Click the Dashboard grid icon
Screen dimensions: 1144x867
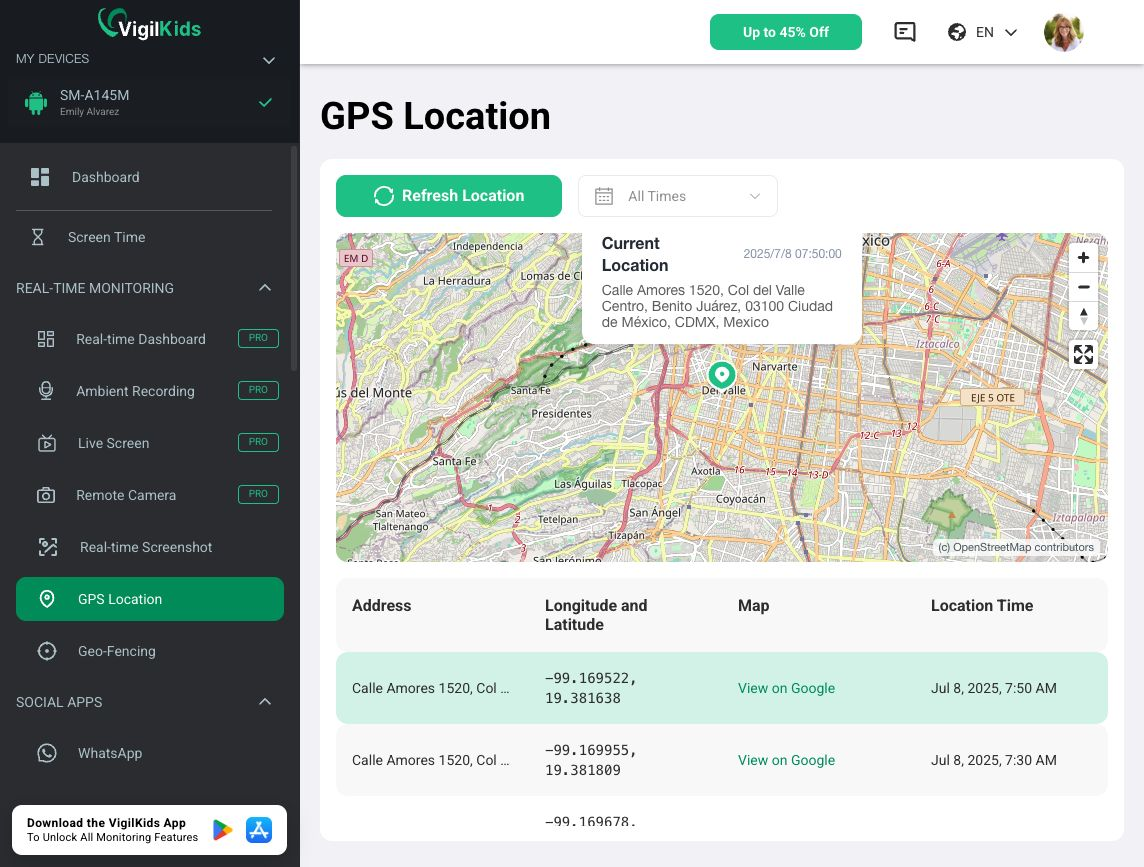pyautogui.click(x=40, y=177)
